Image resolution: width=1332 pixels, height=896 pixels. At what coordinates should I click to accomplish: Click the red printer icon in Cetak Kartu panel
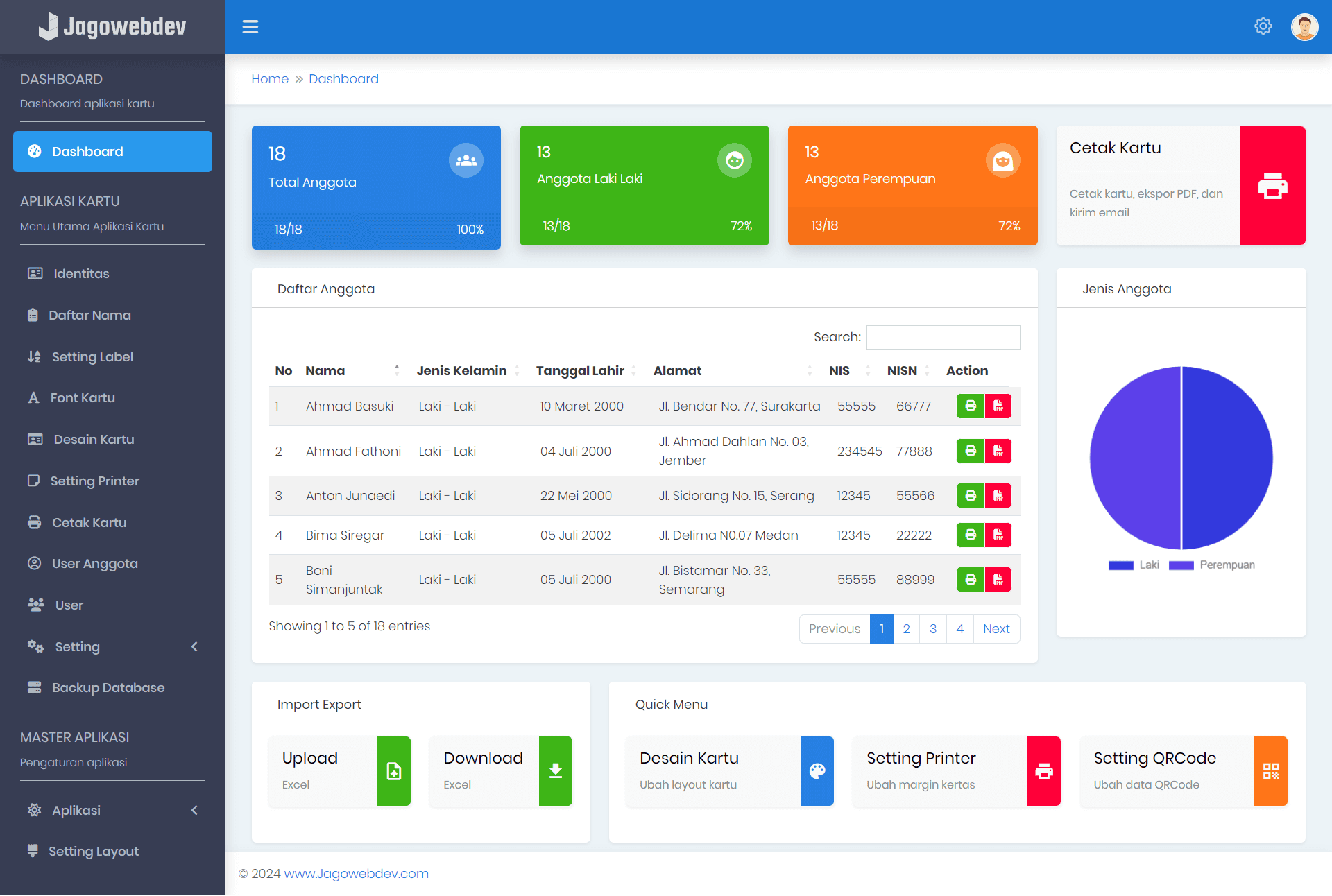[1272, 185]
